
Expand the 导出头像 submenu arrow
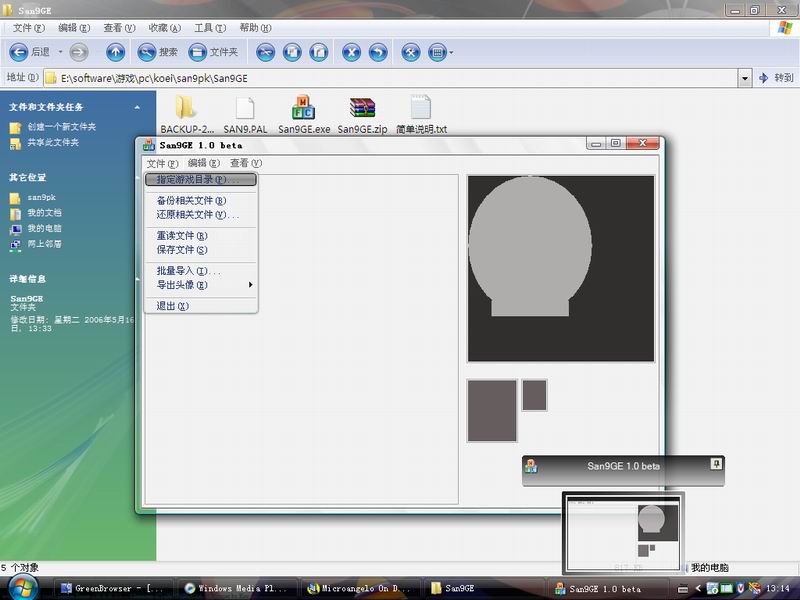(250, 285)
